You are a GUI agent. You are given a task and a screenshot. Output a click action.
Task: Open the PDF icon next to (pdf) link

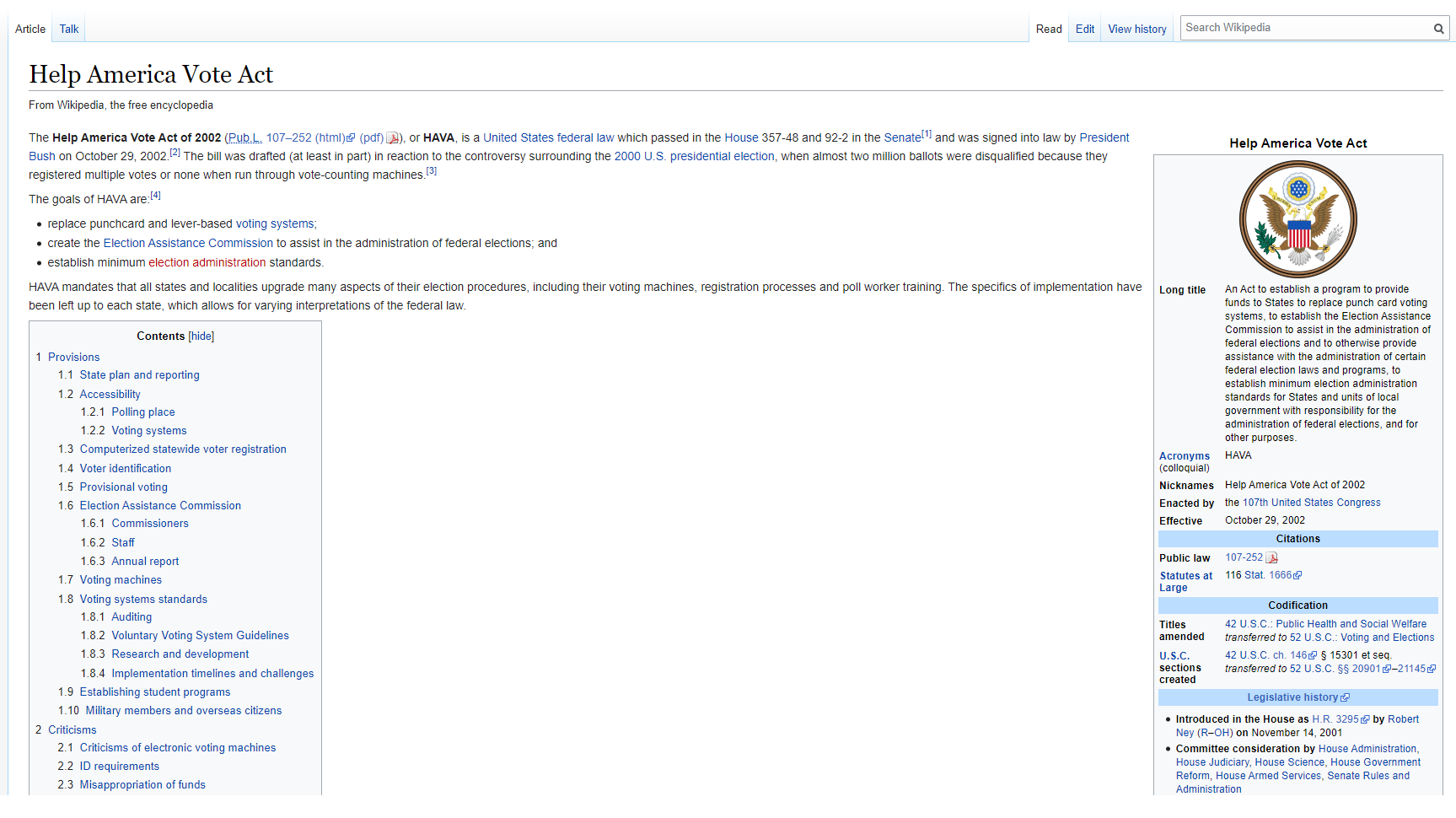(392, 138)
